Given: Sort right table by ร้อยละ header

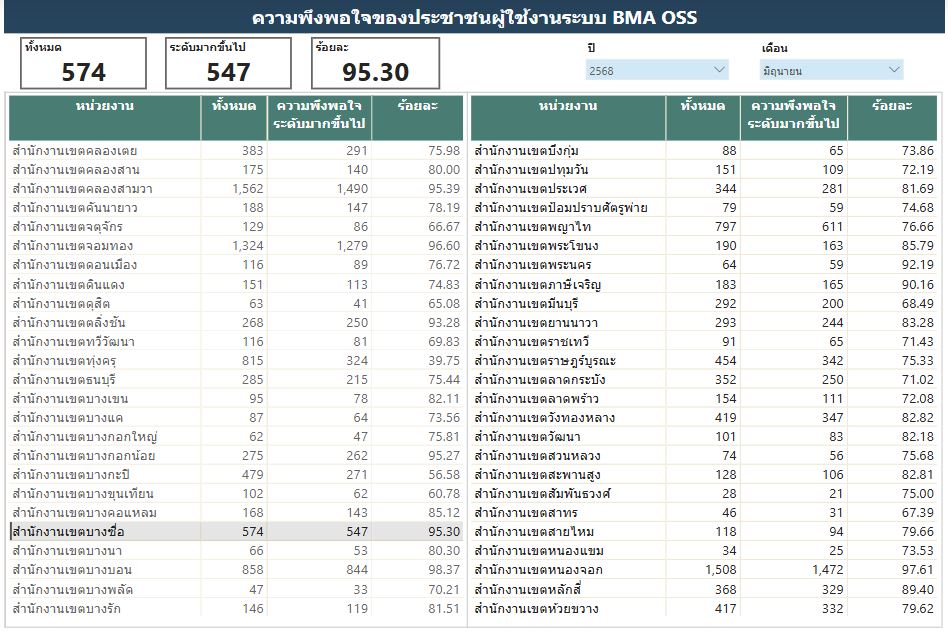Looking at the screenshot, I should (892, 118).
